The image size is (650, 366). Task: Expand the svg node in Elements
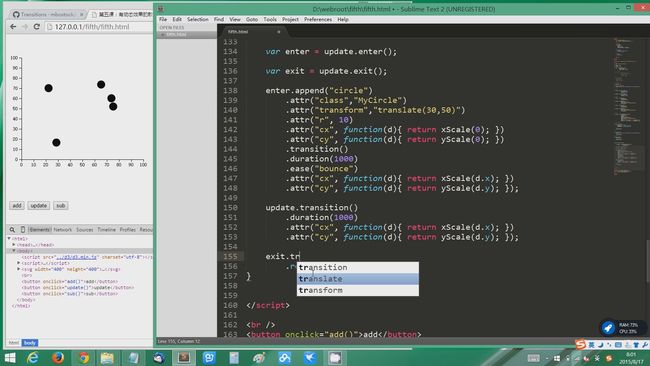[19, 269]
